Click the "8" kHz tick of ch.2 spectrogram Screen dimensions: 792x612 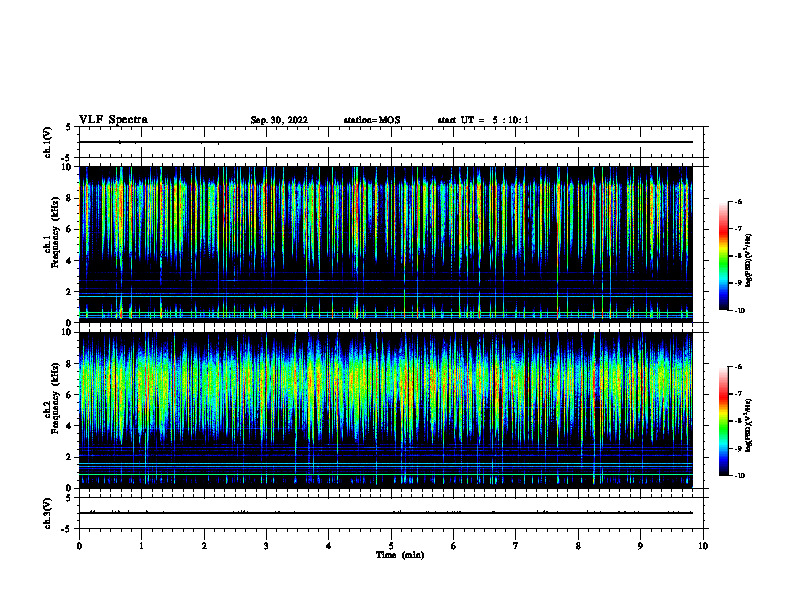pos(70,364)
